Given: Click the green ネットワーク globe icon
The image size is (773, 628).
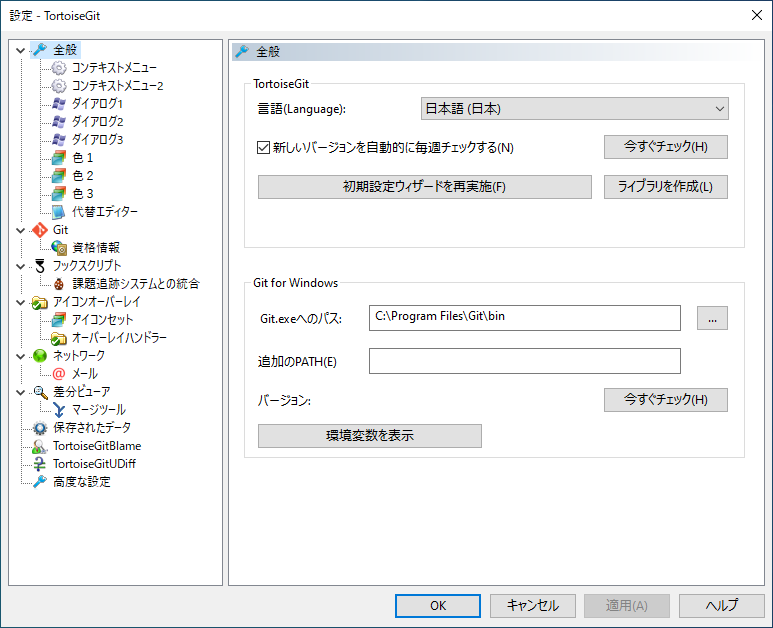Looking at the screenshot, I should 39,356.
